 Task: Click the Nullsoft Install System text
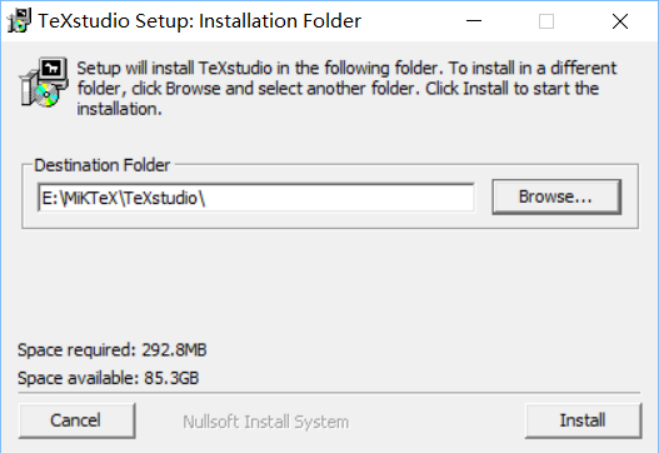(x=266, y=421)
